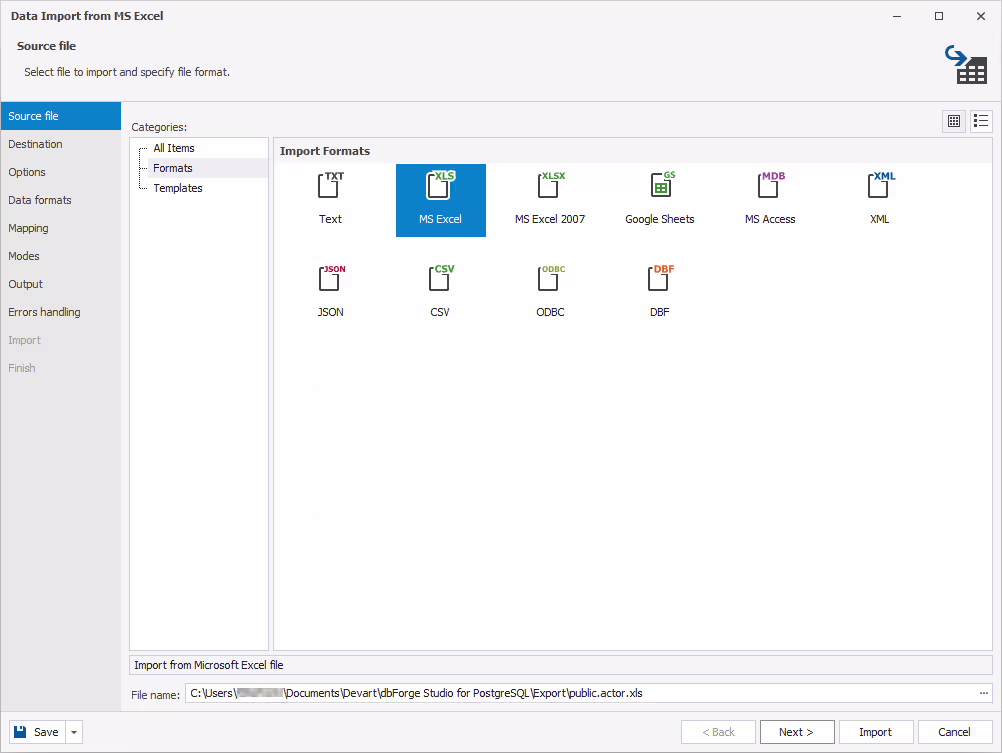The width and height of the screenshot is (1002, 753).
Task: Browse for file with ellipsis button
Action: tap(983, 693)
